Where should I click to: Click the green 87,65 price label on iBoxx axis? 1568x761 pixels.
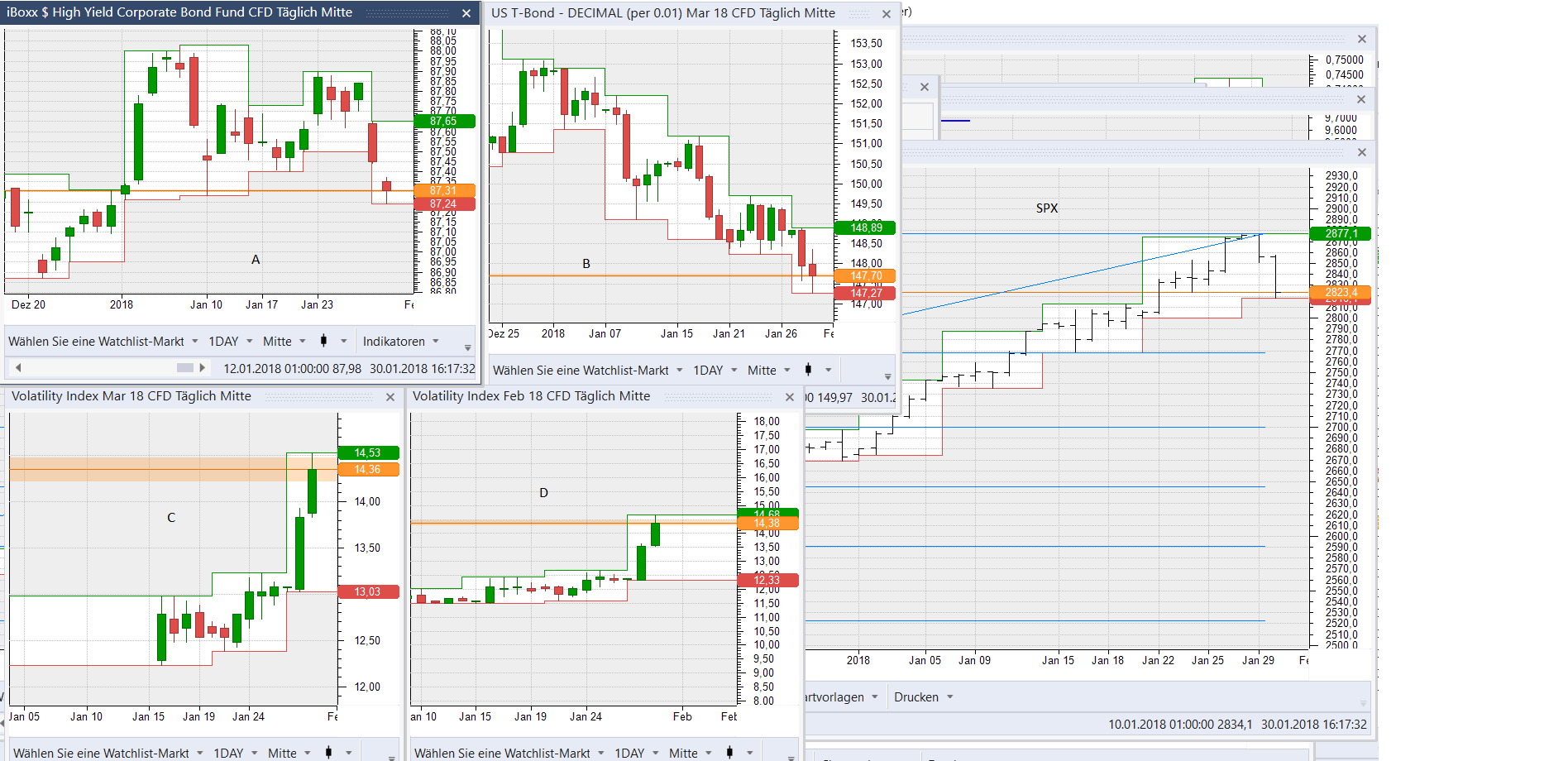pos(444,122)
